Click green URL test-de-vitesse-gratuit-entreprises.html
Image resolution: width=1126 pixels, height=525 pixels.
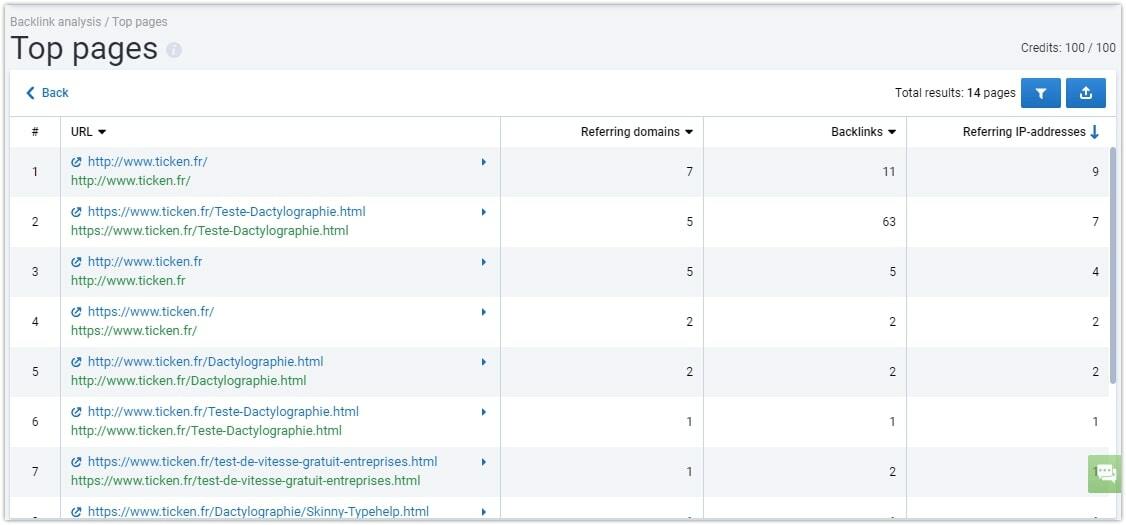246,480
